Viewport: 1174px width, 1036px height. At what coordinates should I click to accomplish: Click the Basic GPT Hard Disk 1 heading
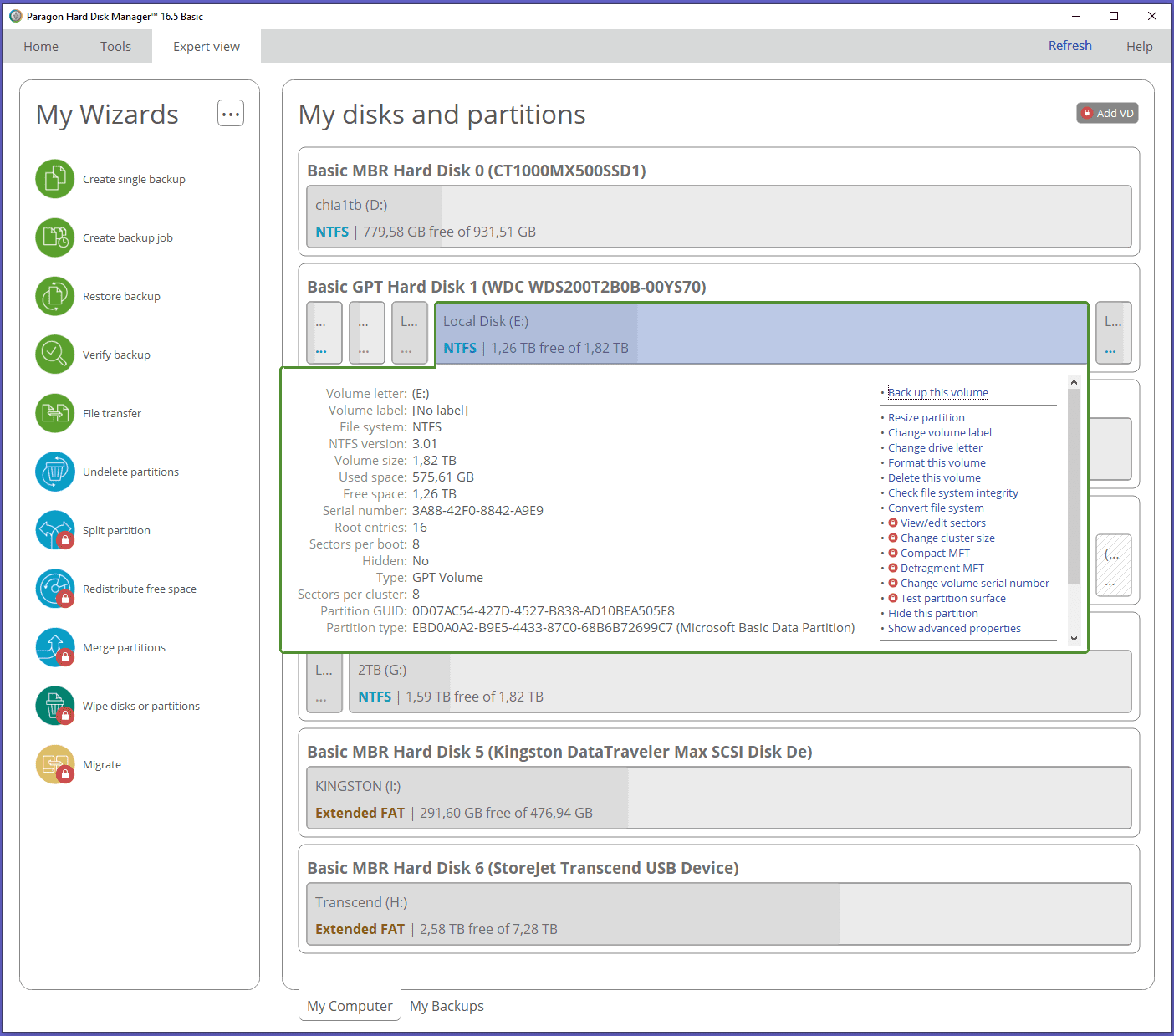(507, 287)
